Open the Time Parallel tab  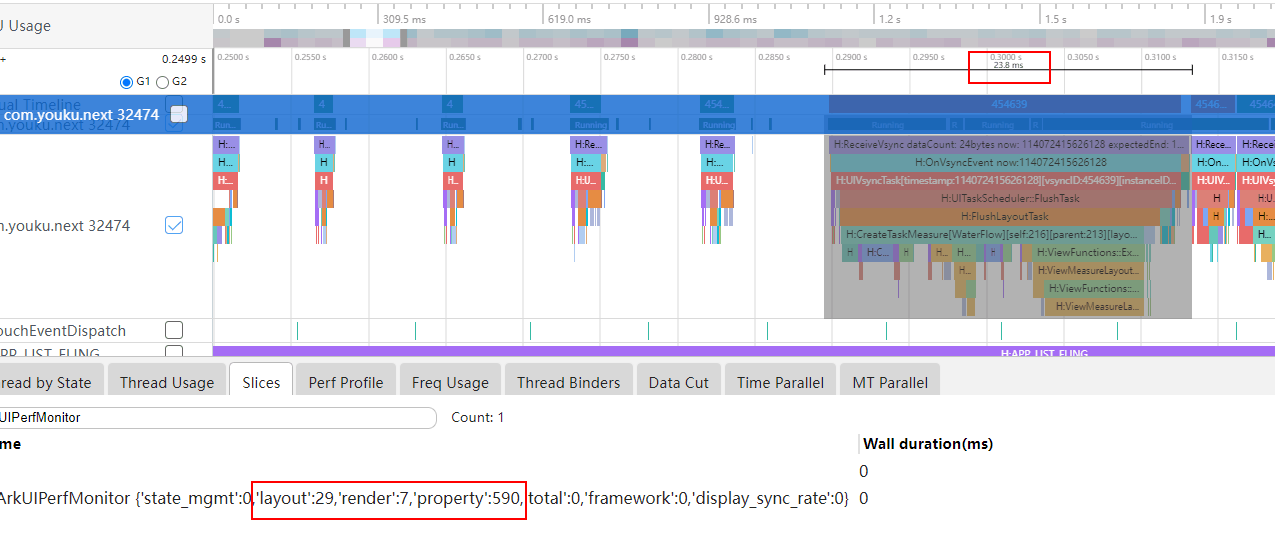point(780,382)
